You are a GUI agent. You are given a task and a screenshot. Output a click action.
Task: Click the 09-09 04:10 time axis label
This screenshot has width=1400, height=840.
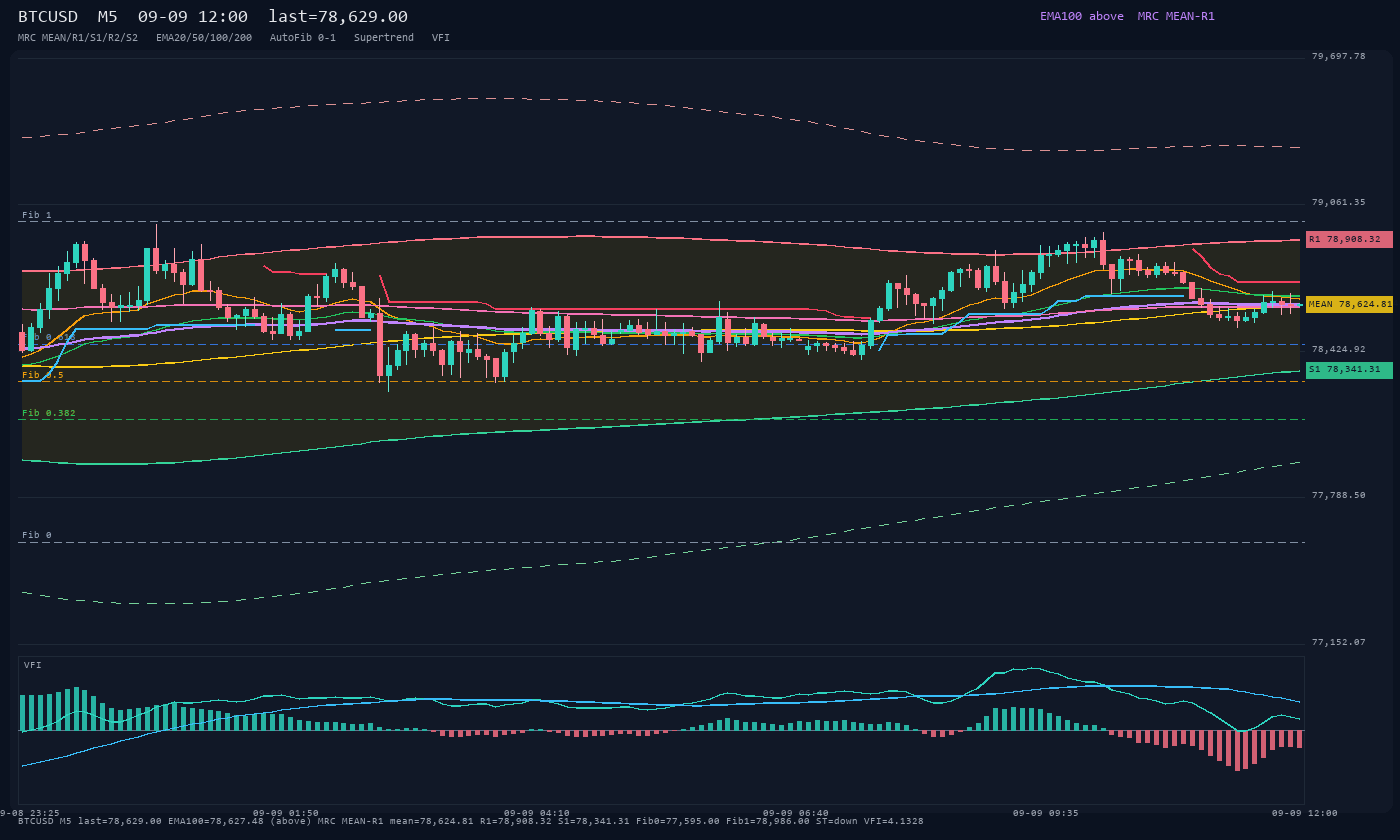point(537,813)
